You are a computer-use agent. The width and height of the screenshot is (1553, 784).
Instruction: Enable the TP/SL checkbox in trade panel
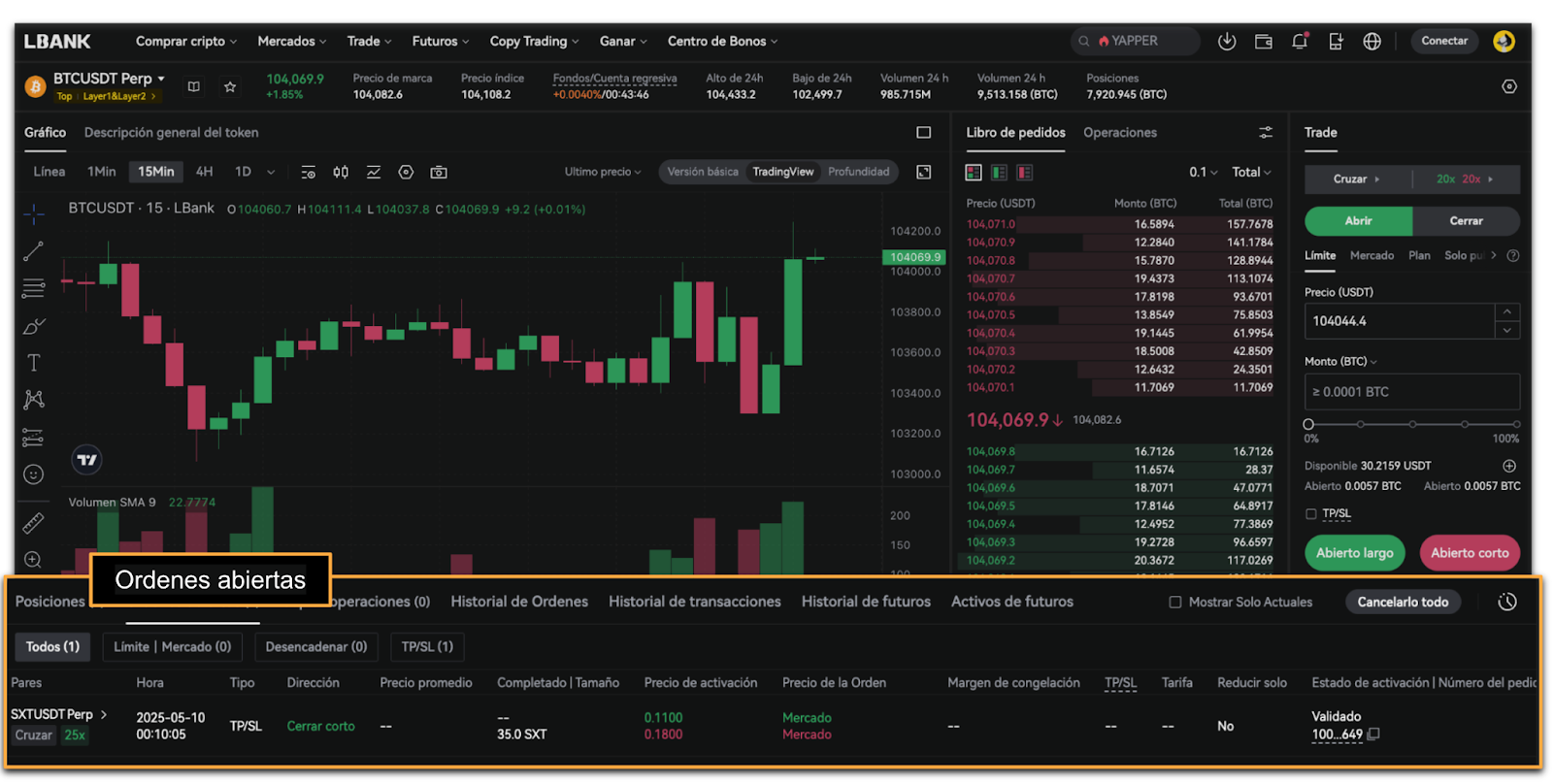point(1311,513)
